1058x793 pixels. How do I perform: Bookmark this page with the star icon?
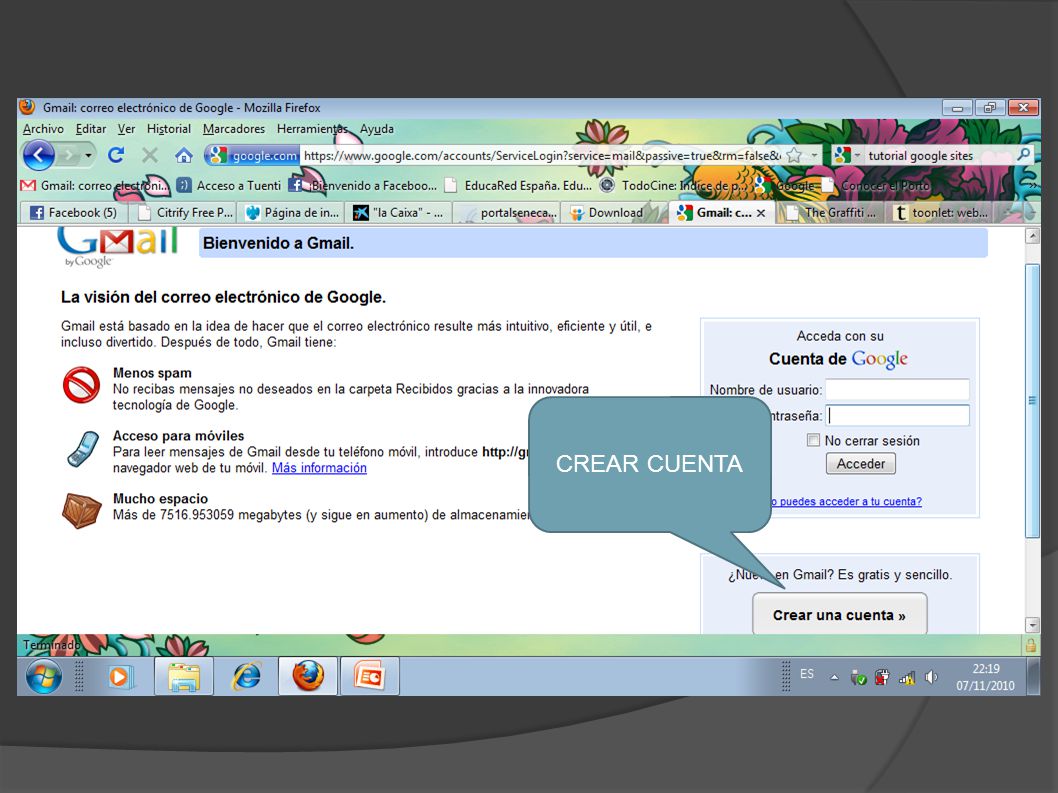pyautogui.click(x=794, y=156)
